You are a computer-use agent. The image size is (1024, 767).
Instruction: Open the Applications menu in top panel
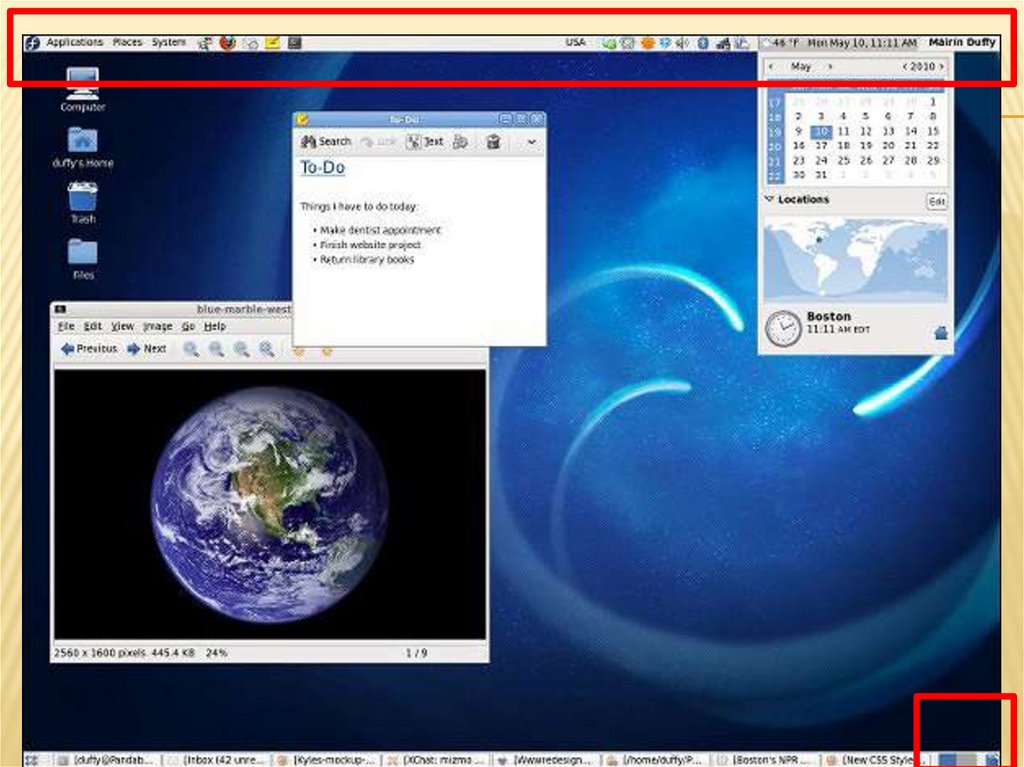(x=74, y=42)
